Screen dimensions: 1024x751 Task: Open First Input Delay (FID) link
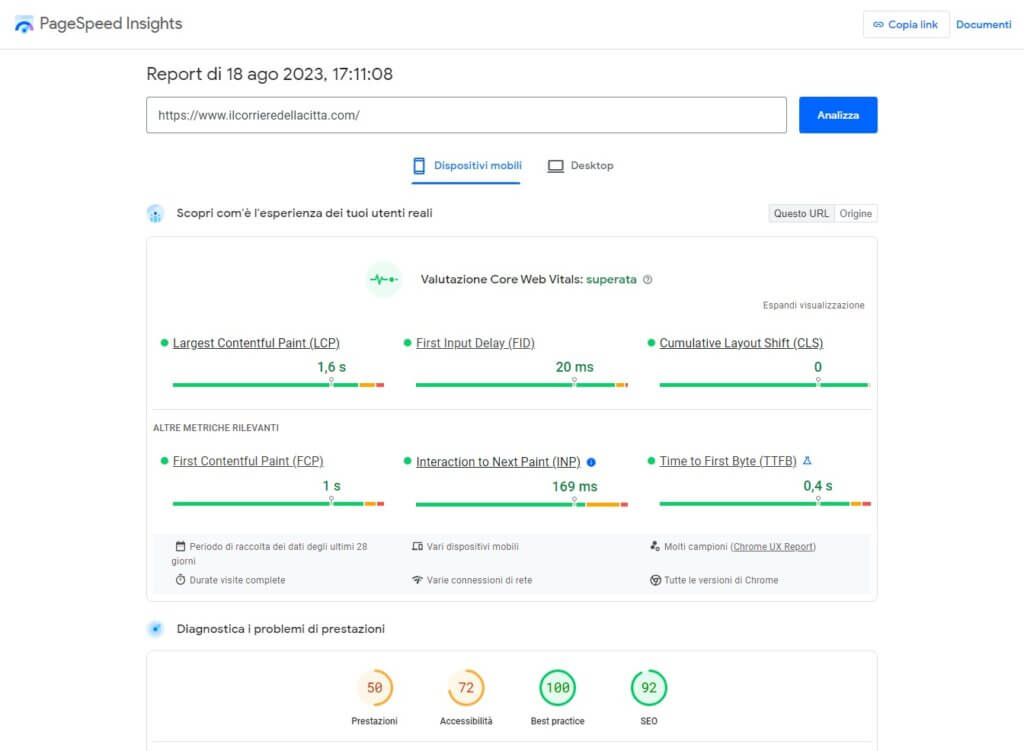[475, 343]
